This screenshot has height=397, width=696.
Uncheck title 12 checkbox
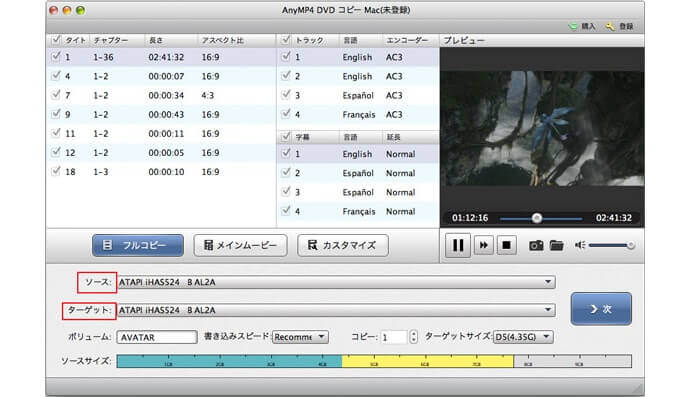(x=56, y=152)
